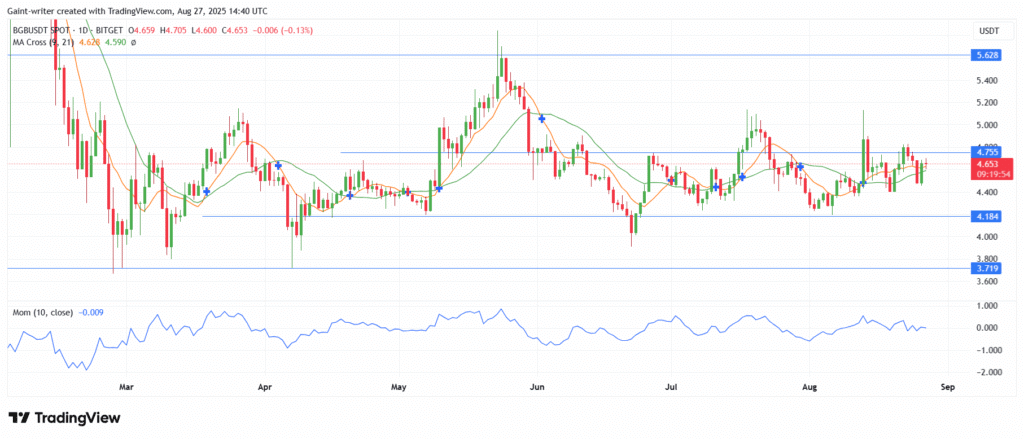Image resolution: width=1024 pixels, height=439 pixels.
Task: Click the Sep label on time axis
Action: 948,387
